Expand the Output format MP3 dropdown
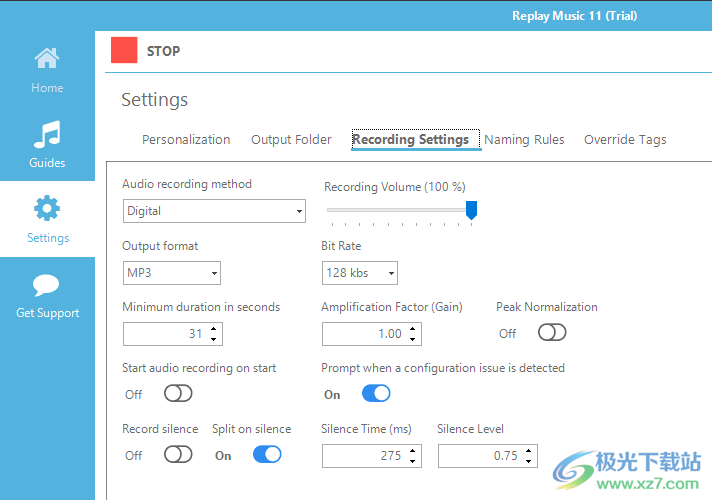Viewport: 712px width, 500px height. (172, 273)
